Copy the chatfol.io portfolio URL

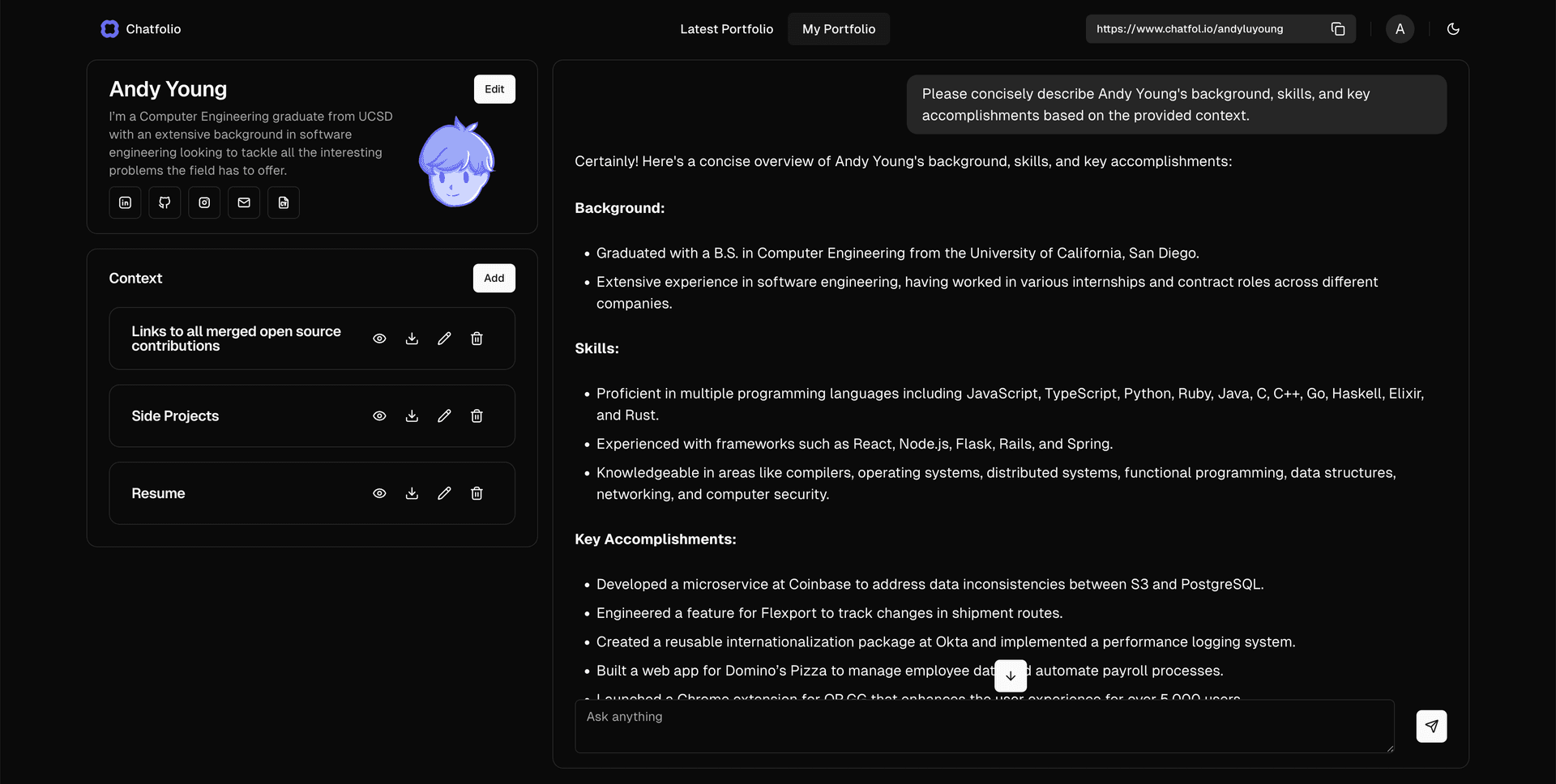coord(1338,28)
